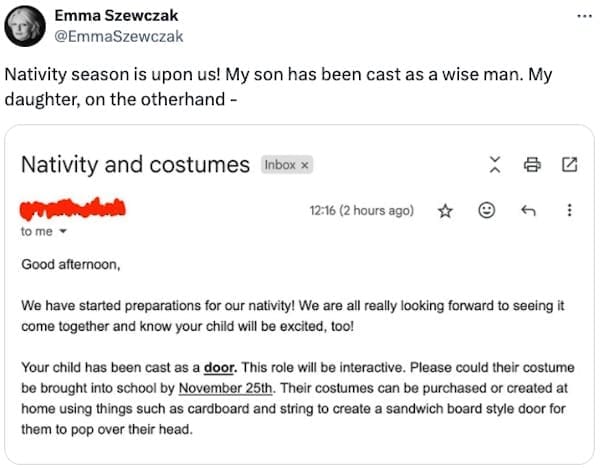
Task: Open the tweet's three-dot more options menu
Action: coord(584,19)
